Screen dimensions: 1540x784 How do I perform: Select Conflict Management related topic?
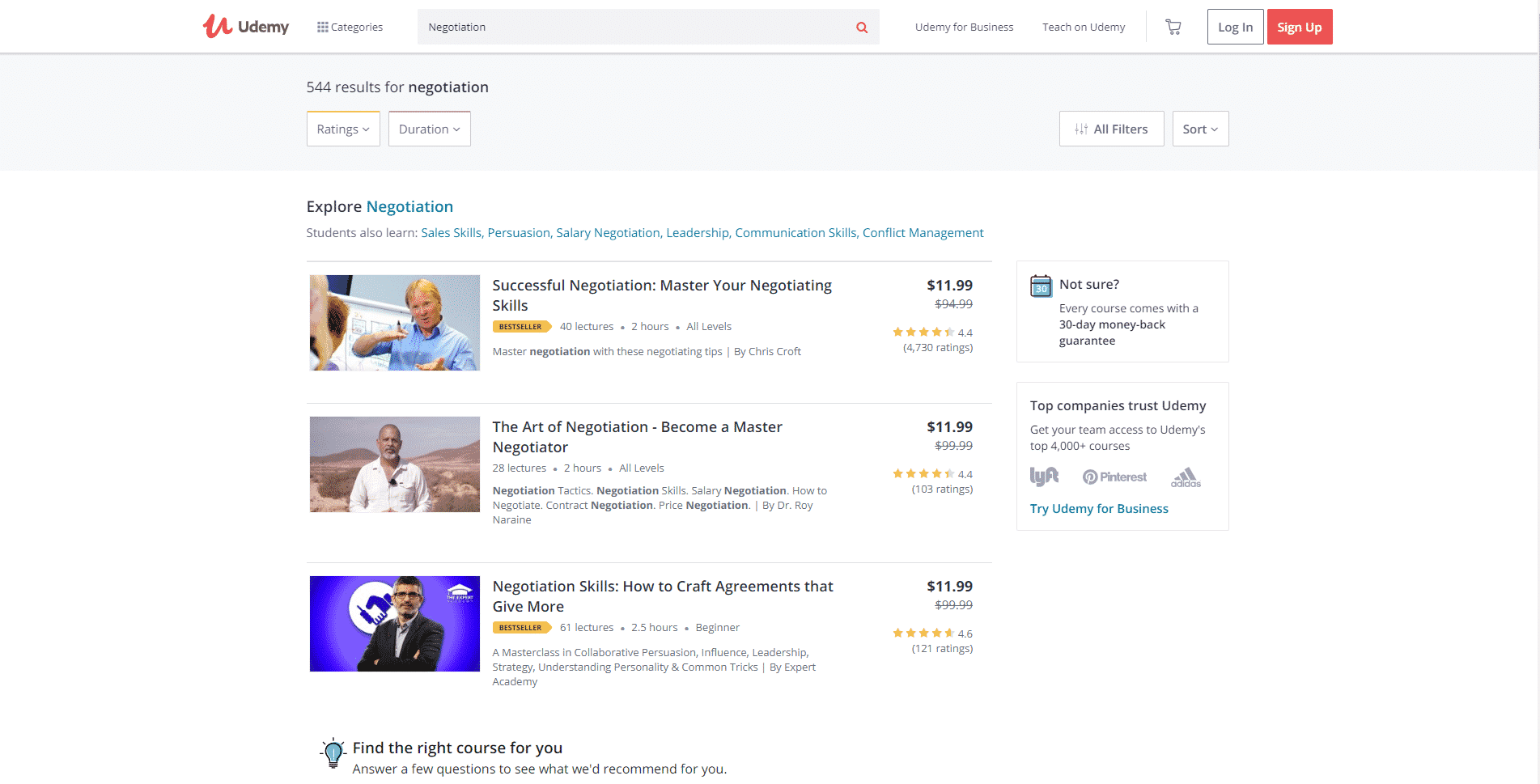pos(923,232)
